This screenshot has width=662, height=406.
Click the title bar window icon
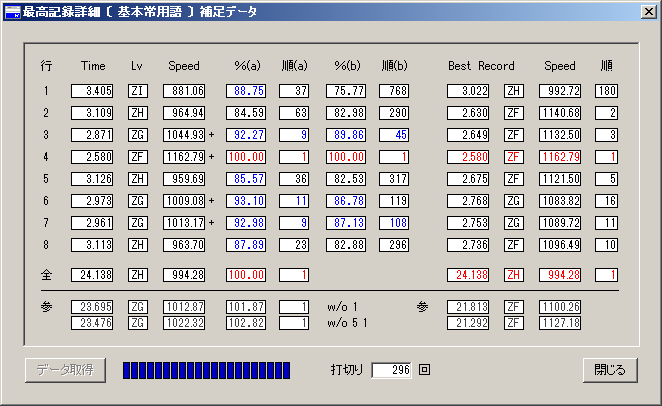[x=13, y=12]
